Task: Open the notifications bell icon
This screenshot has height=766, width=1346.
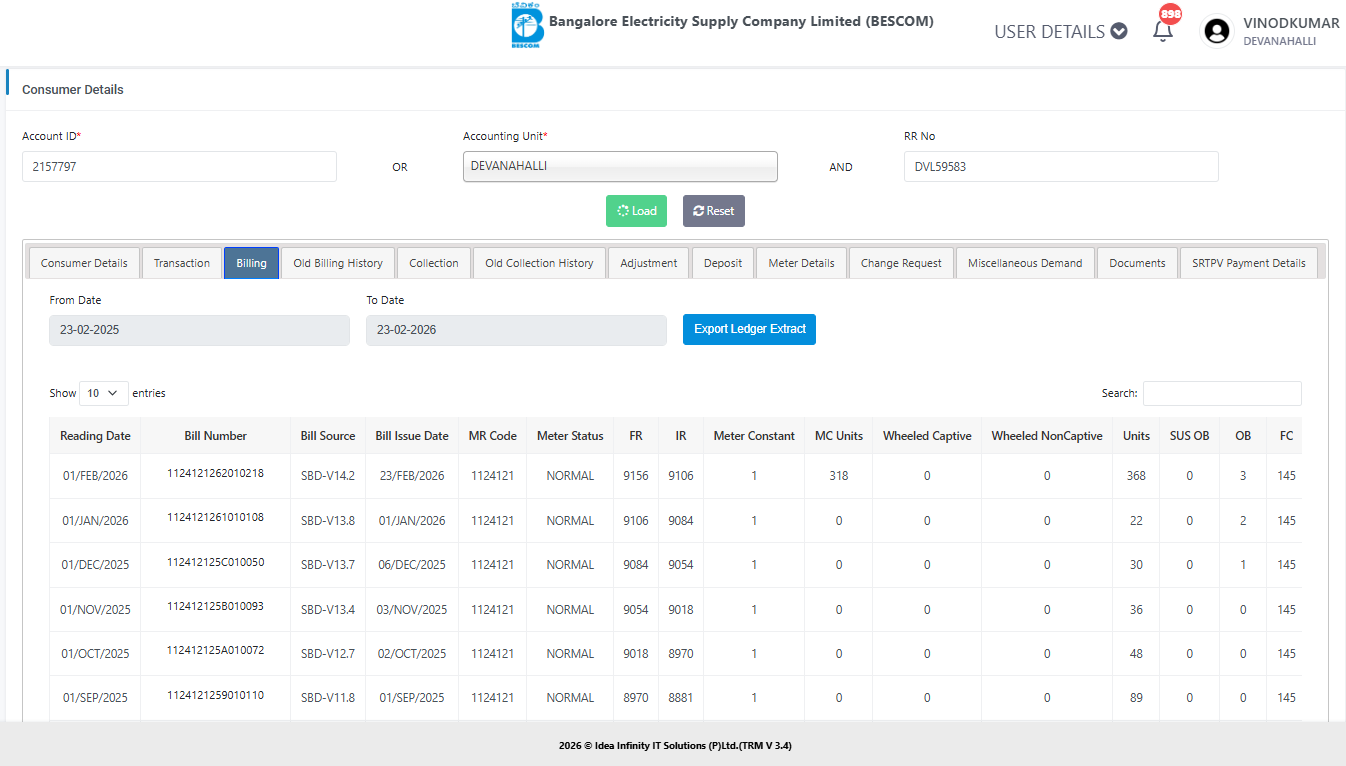Action: pos(1162,31)
